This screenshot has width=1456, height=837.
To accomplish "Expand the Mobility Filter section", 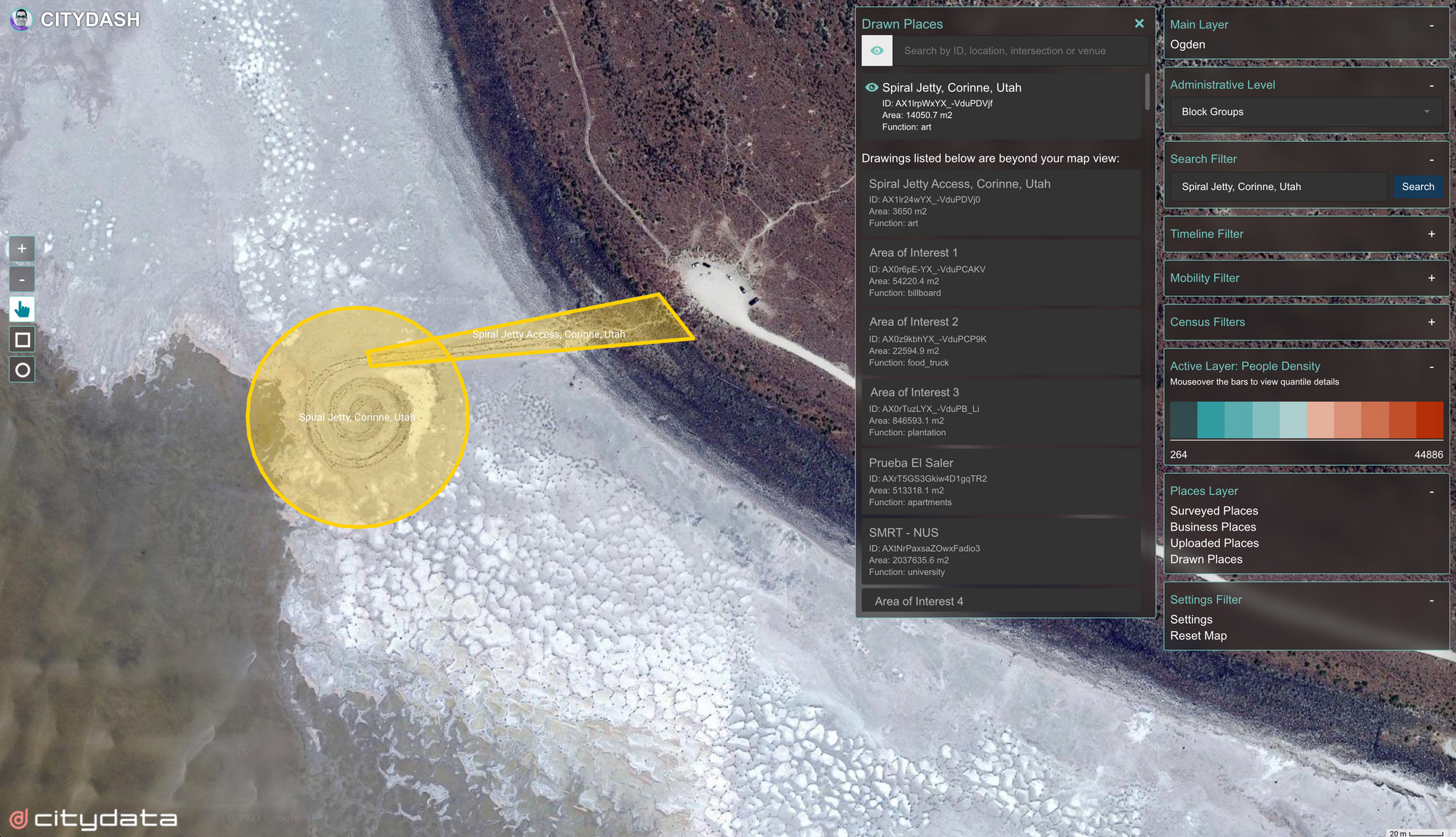I will 1431,278.
